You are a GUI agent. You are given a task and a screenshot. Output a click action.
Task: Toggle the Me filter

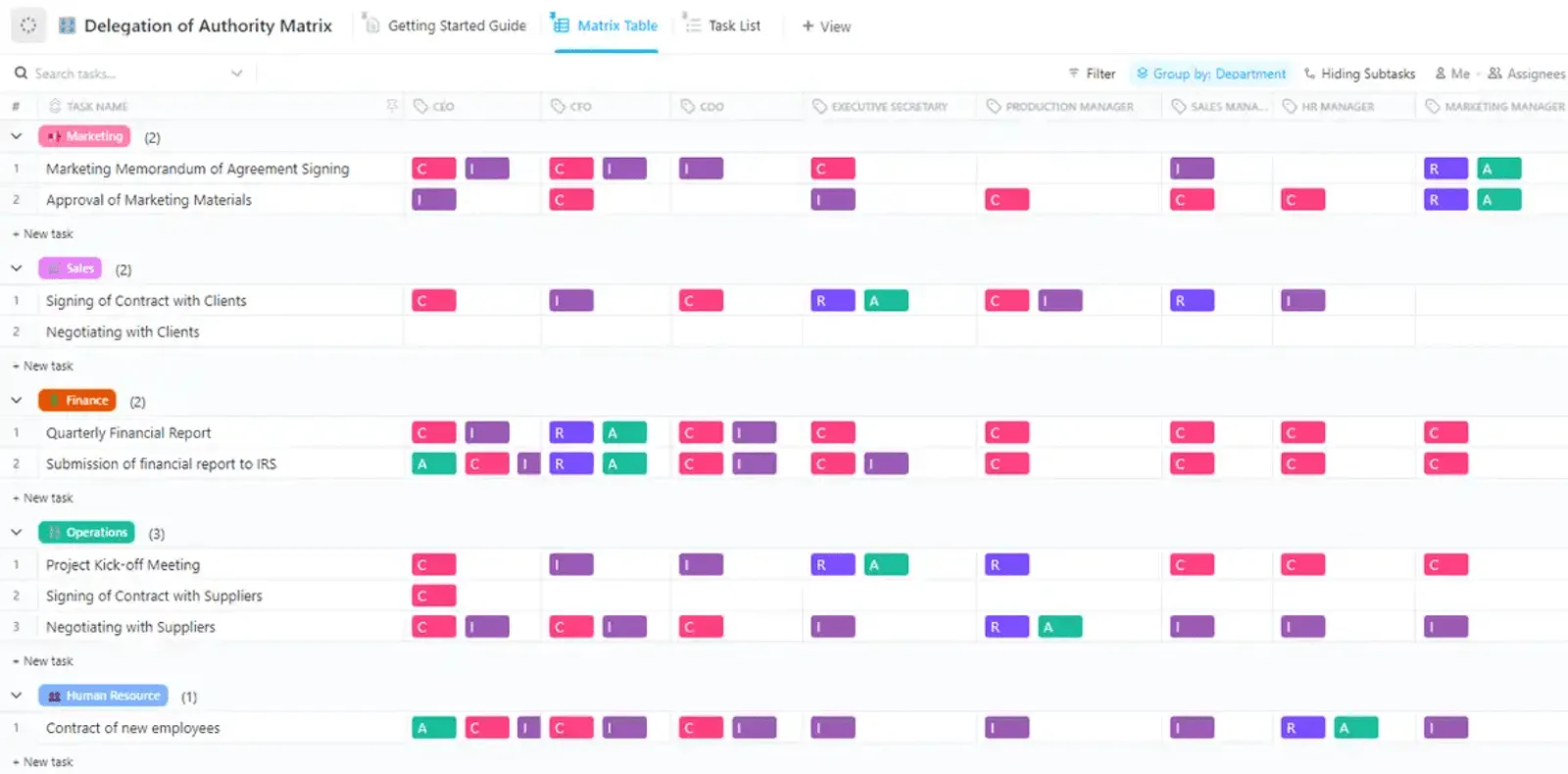pos(1452,73)
